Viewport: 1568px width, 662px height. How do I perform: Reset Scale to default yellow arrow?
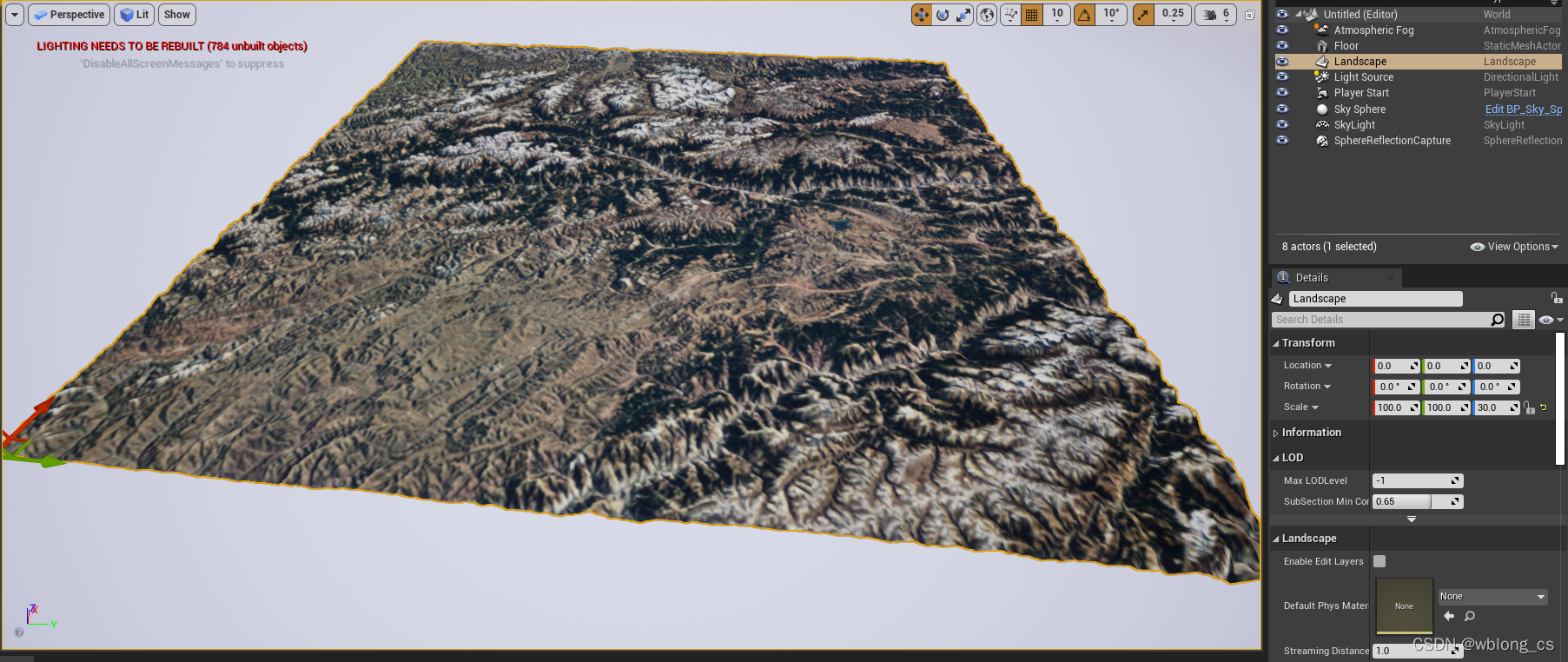(x=1544, y=407)
